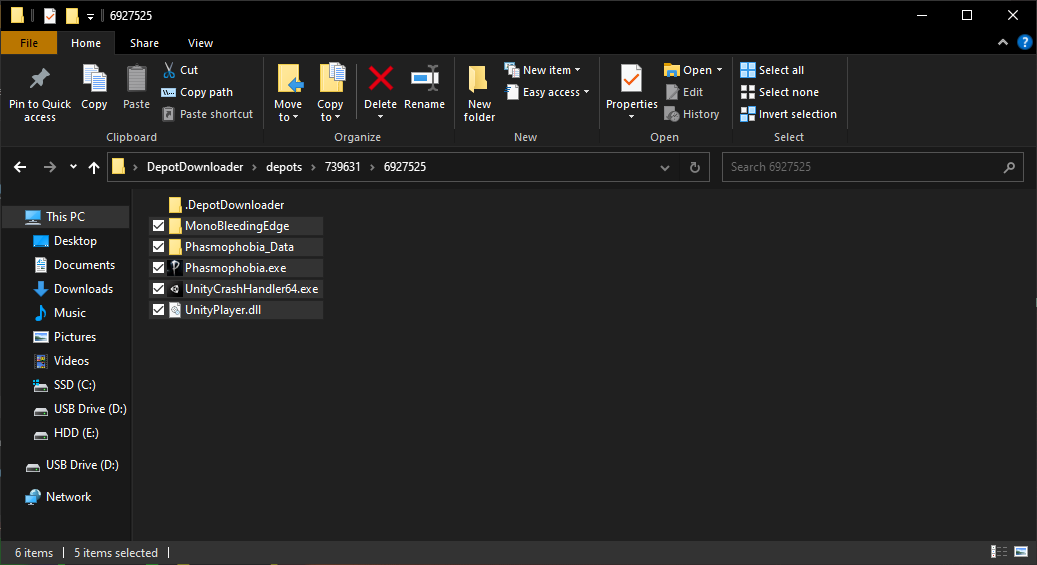Go forward in folder history
Screen dimensions: 1037x565
pyautogui.click(x=50, y=167)
